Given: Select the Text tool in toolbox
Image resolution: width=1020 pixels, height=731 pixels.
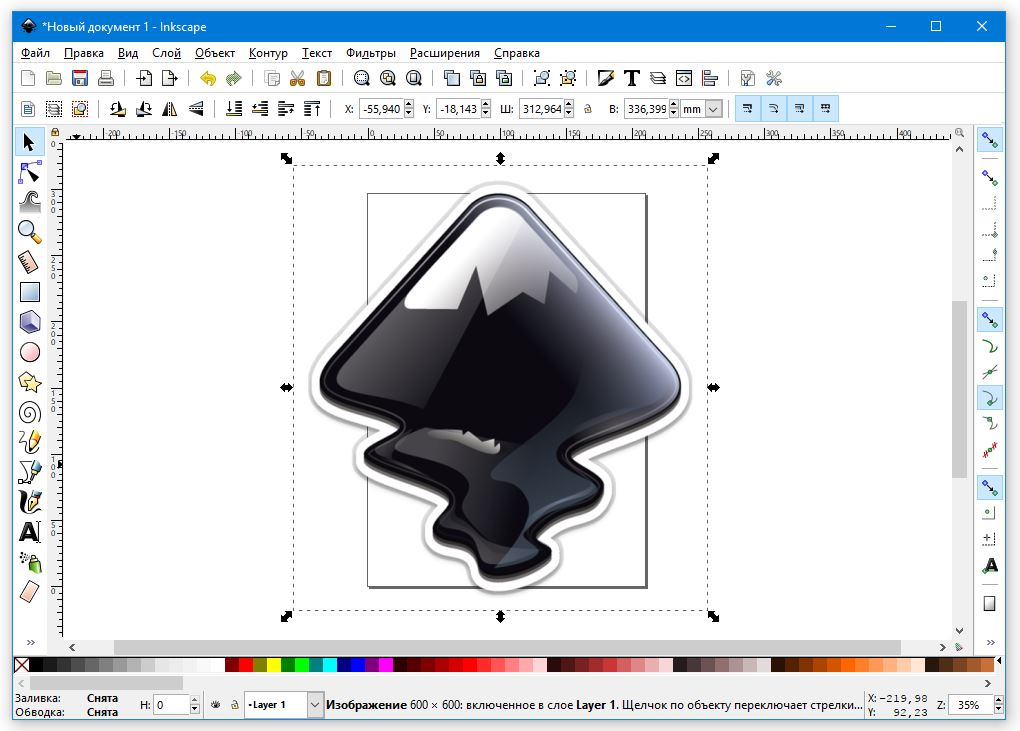Looking at the screenshot, I should tap(29, 532).
